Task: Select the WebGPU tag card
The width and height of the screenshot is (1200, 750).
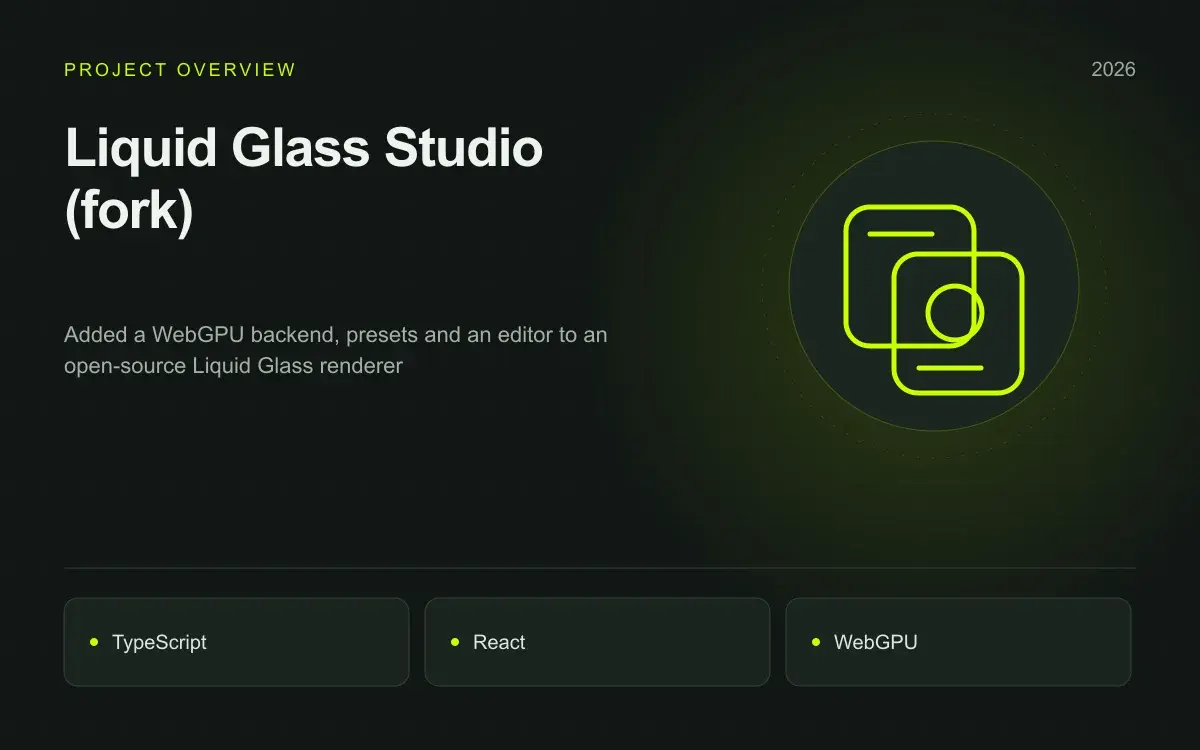Action: pos(958,642)
